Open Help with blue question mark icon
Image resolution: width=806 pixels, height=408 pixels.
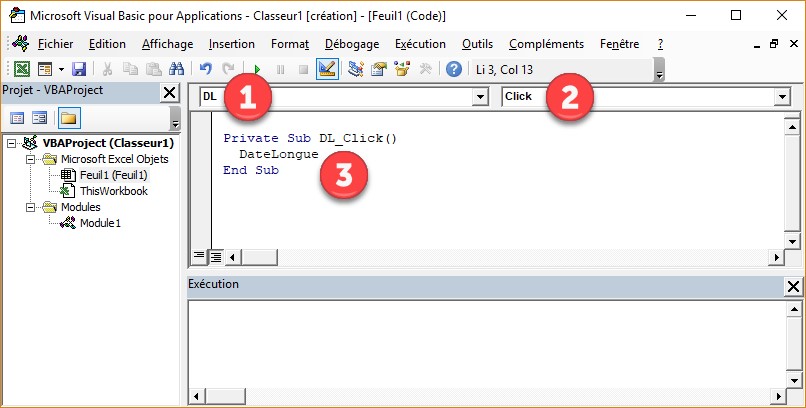click(x=454, y=69)
